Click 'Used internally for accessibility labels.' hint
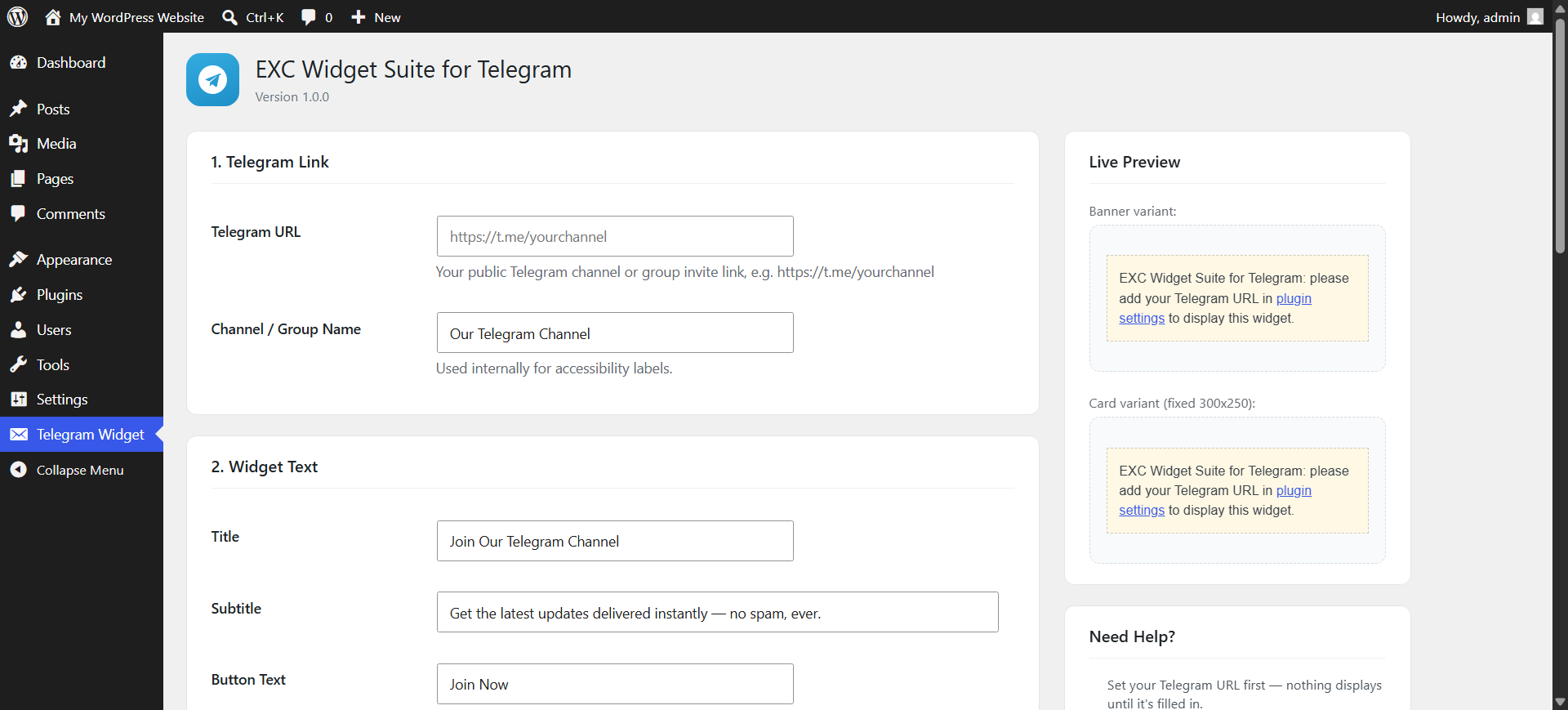The width and height of the screenshot is (1568, 710). [554, 368]
